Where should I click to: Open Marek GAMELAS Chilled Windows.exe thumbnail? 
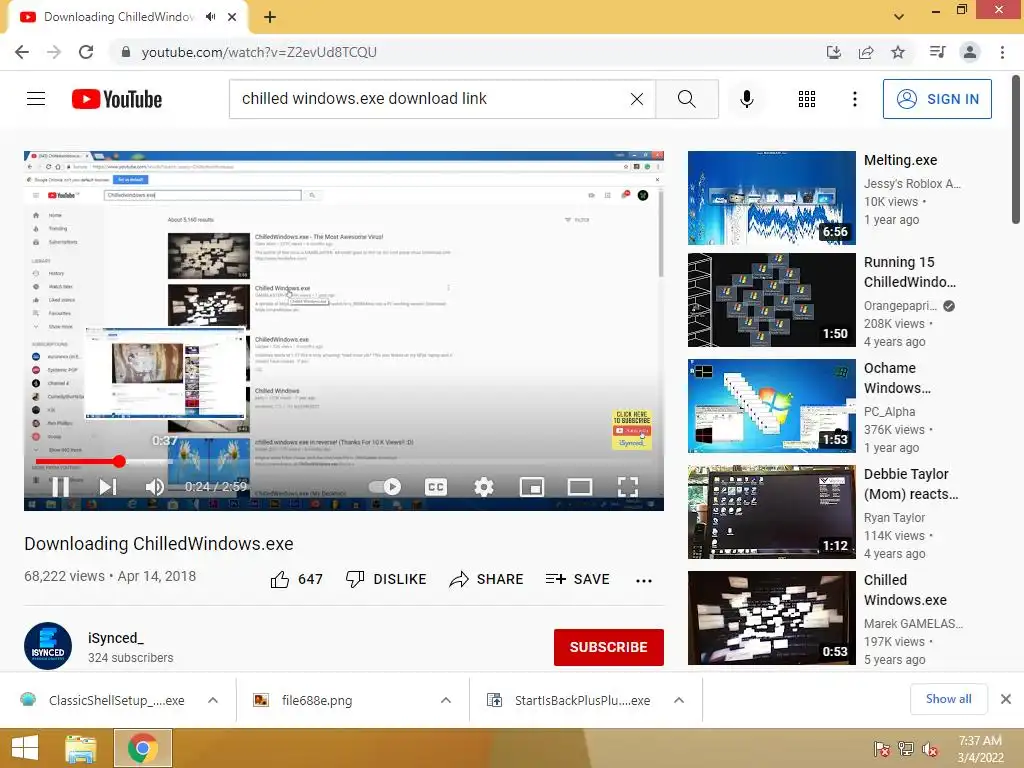771,618
